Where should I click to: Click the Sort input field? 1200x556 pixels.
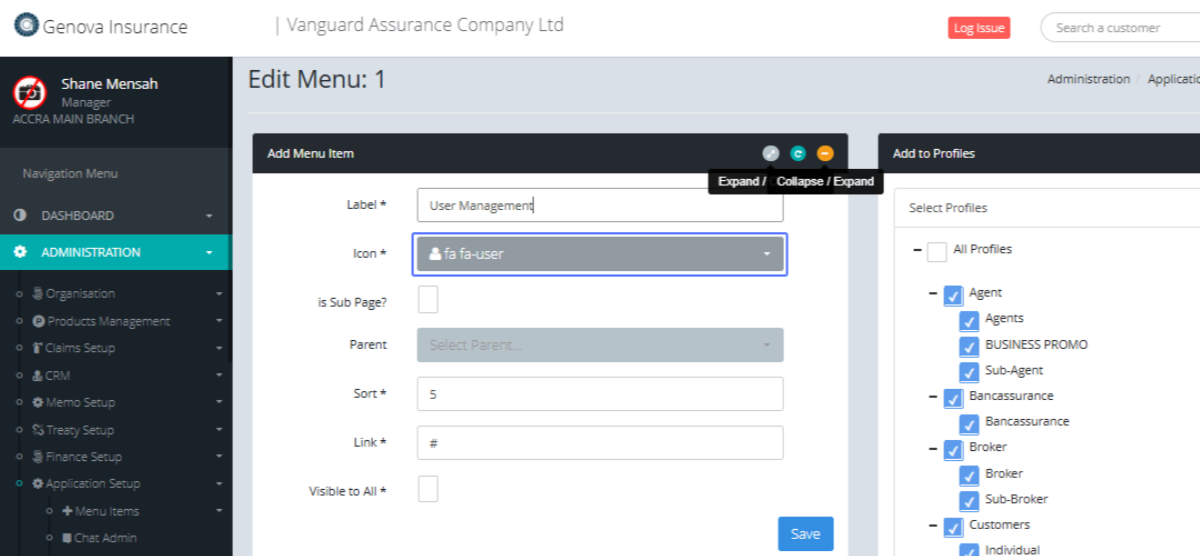[x=600, y=394]
